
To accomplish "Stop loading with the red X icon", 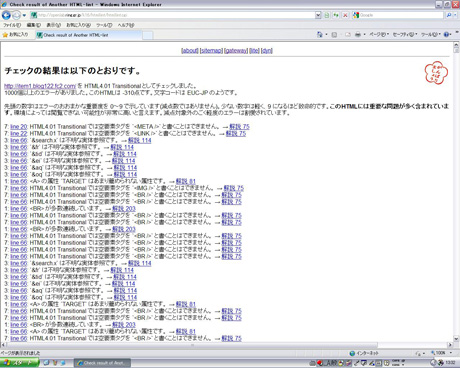I will [x=345, y=15].
